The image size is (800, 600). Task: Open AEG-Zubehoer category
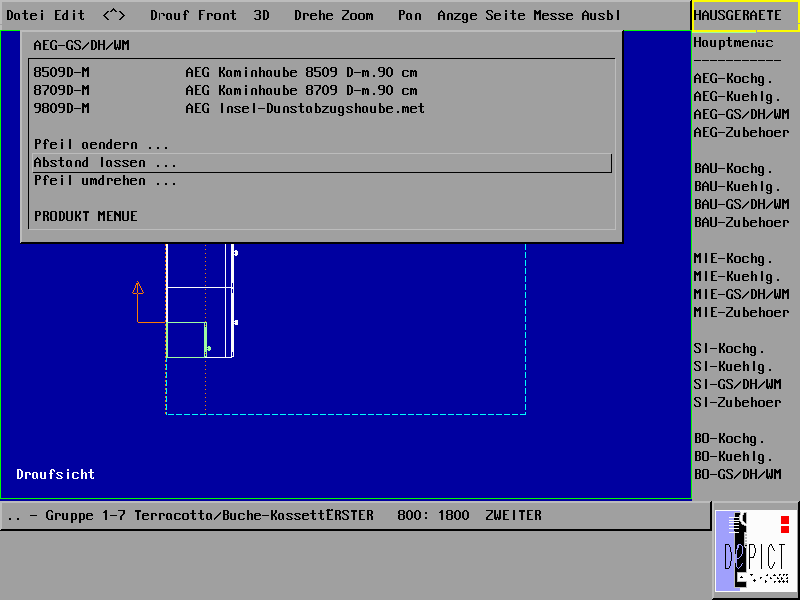741,133
